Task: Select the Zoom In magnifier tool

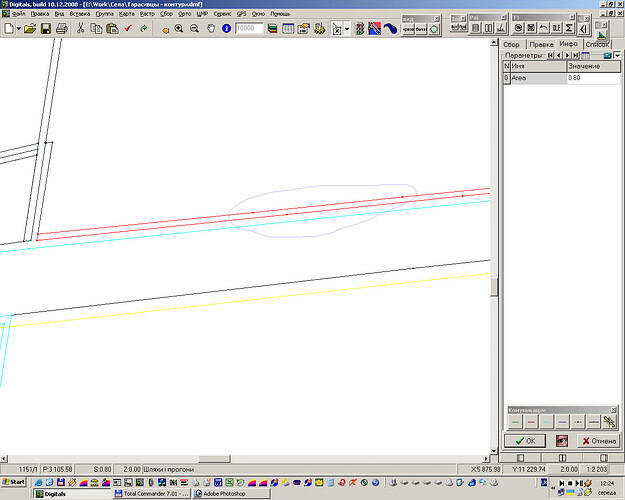Action: [x=179, y=29]
